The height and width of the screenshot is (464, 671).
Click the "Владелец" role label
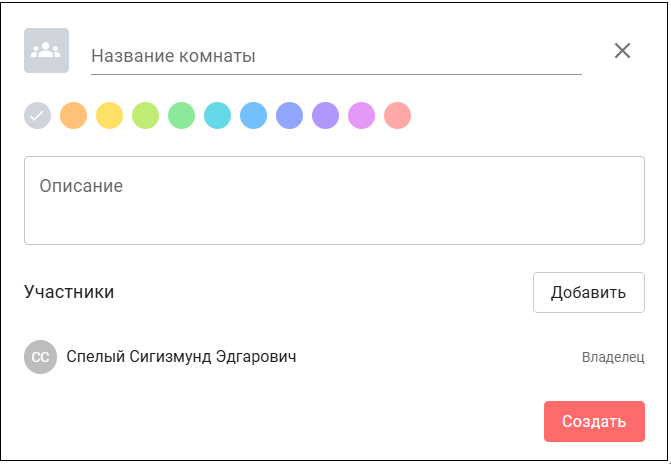pyautogui.click(x=613, y=357)
